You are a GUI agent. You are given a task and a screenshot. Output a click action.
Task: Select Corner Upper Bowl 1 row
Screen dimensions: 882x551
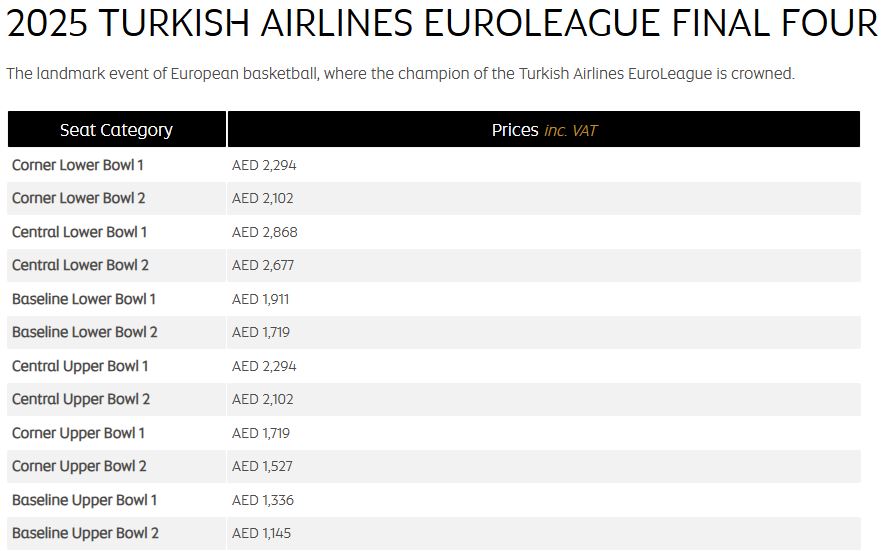coord(78,433)
